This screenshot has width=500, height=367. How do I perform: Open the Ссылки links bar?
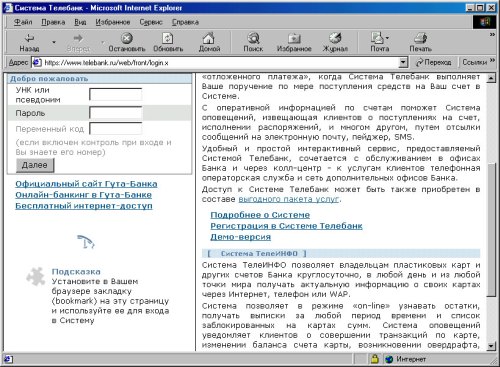coord(474,62)
